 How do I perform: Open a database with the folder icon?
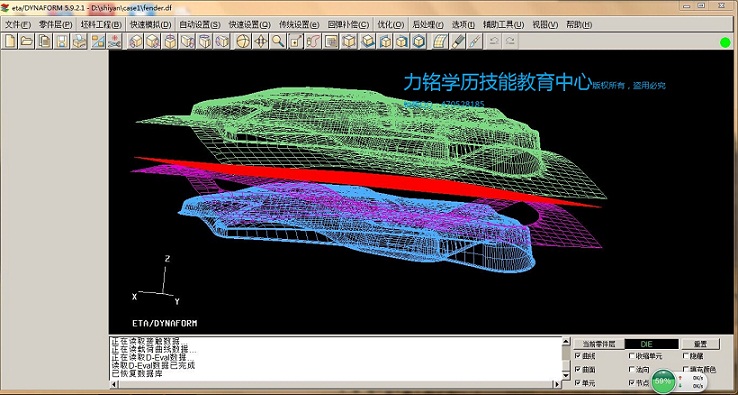(x=27, y=41)
